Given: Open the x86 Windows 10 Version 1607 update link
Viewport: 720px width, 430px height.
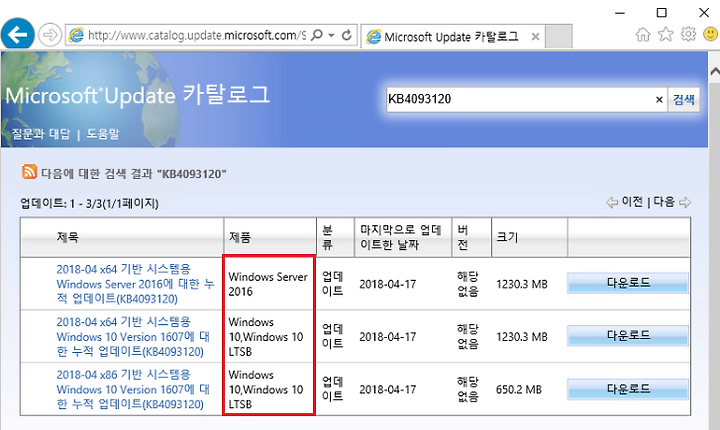Looking at the screenshot, I should coord(133,390).
